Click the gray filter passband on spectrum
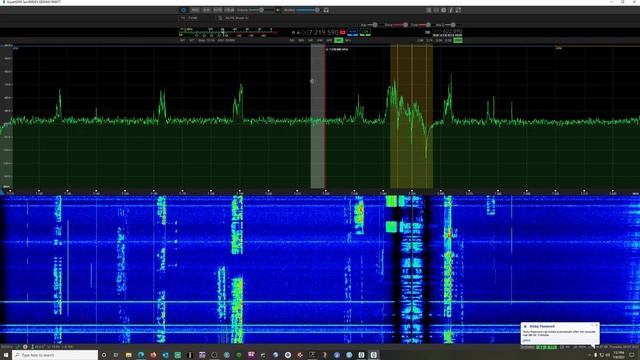This screenshot has width=640, height=360. click(318, 116)
